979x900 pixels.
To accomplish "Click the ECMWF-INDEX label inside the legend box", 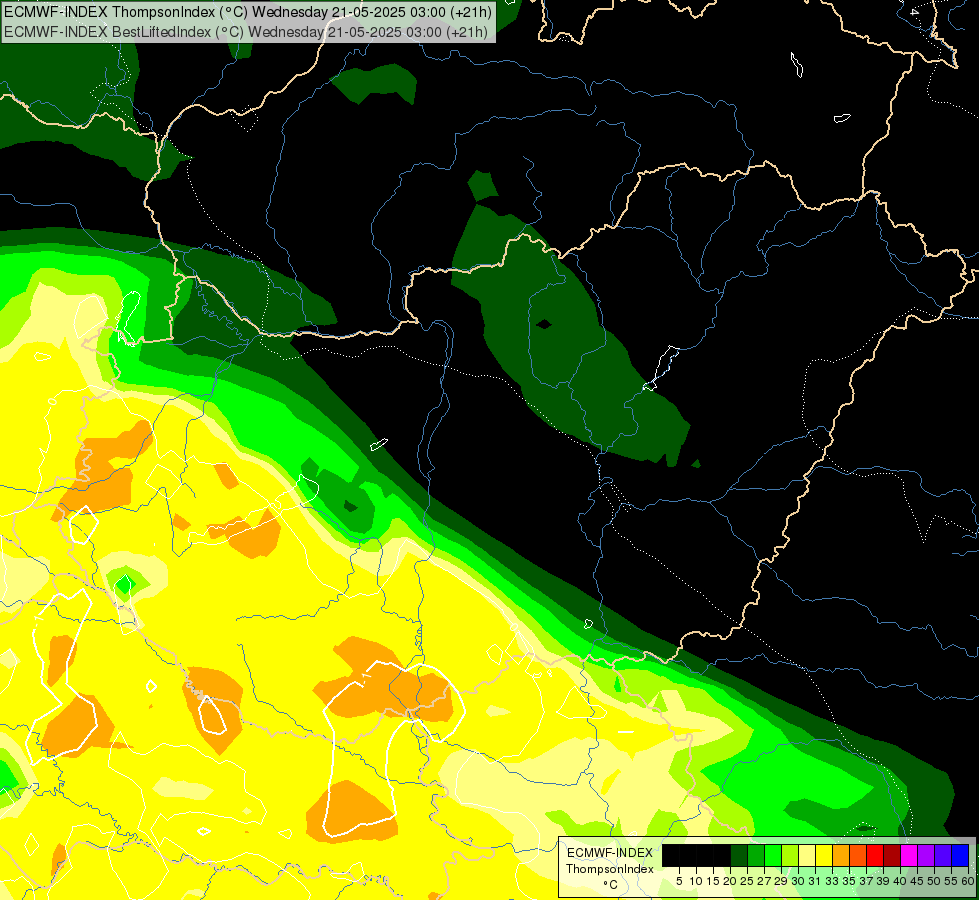I will click(609, 853).
